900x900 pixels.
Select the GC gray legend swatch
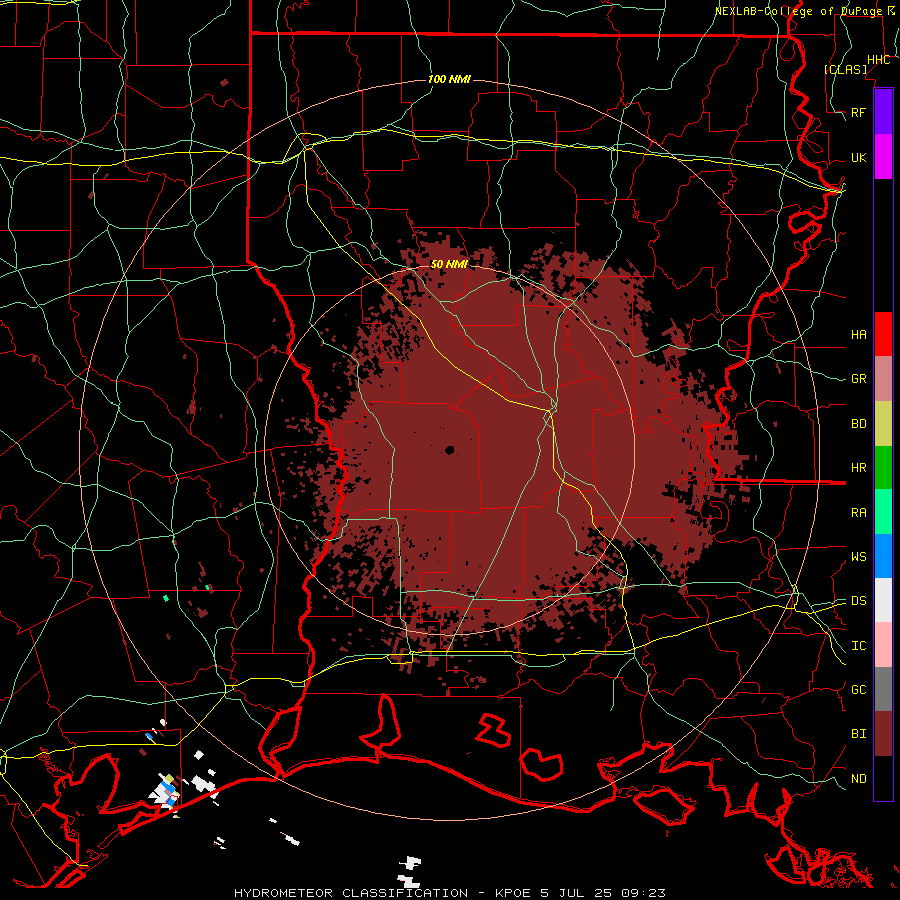[883, 689]
